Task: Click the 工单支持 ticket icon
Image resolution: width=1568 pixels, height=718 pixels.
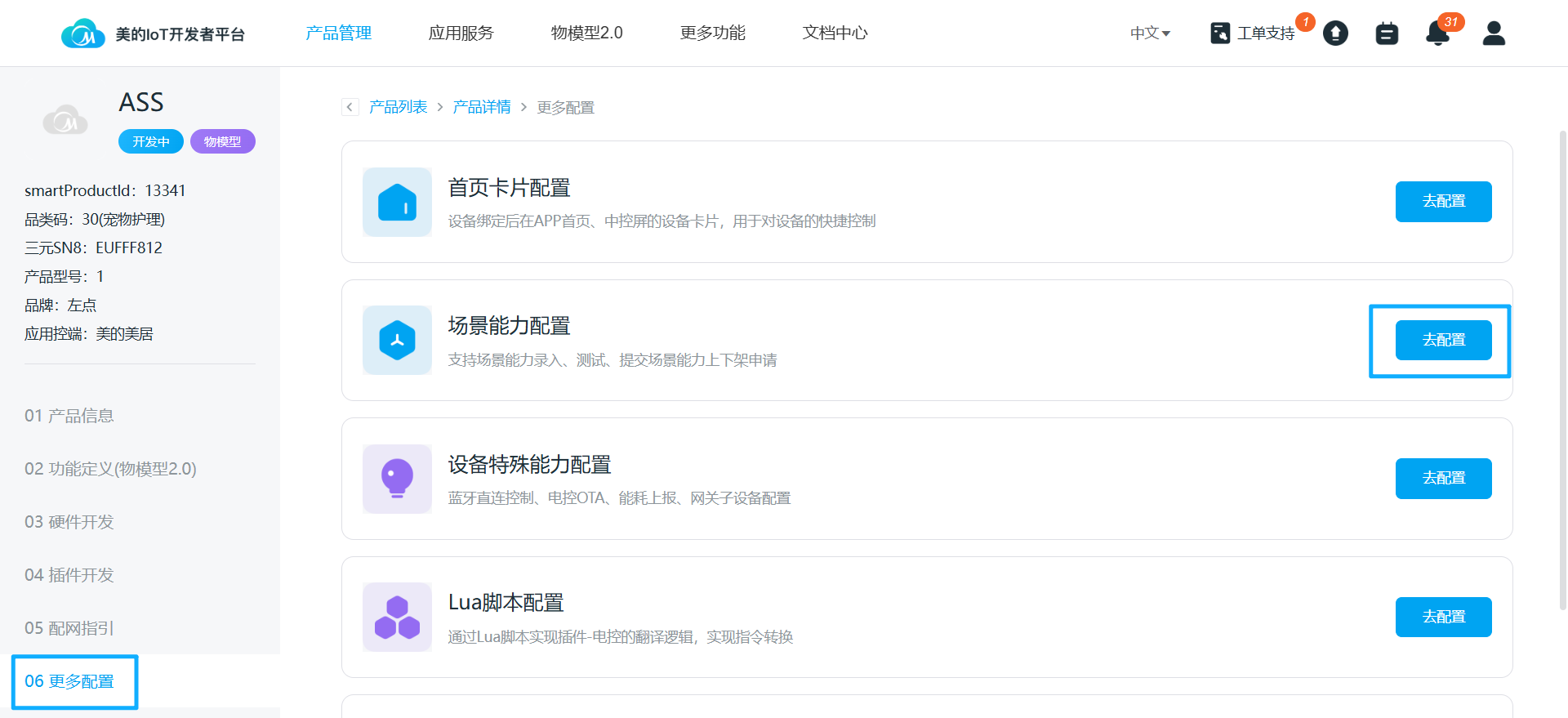Action: click(1220, 33)
